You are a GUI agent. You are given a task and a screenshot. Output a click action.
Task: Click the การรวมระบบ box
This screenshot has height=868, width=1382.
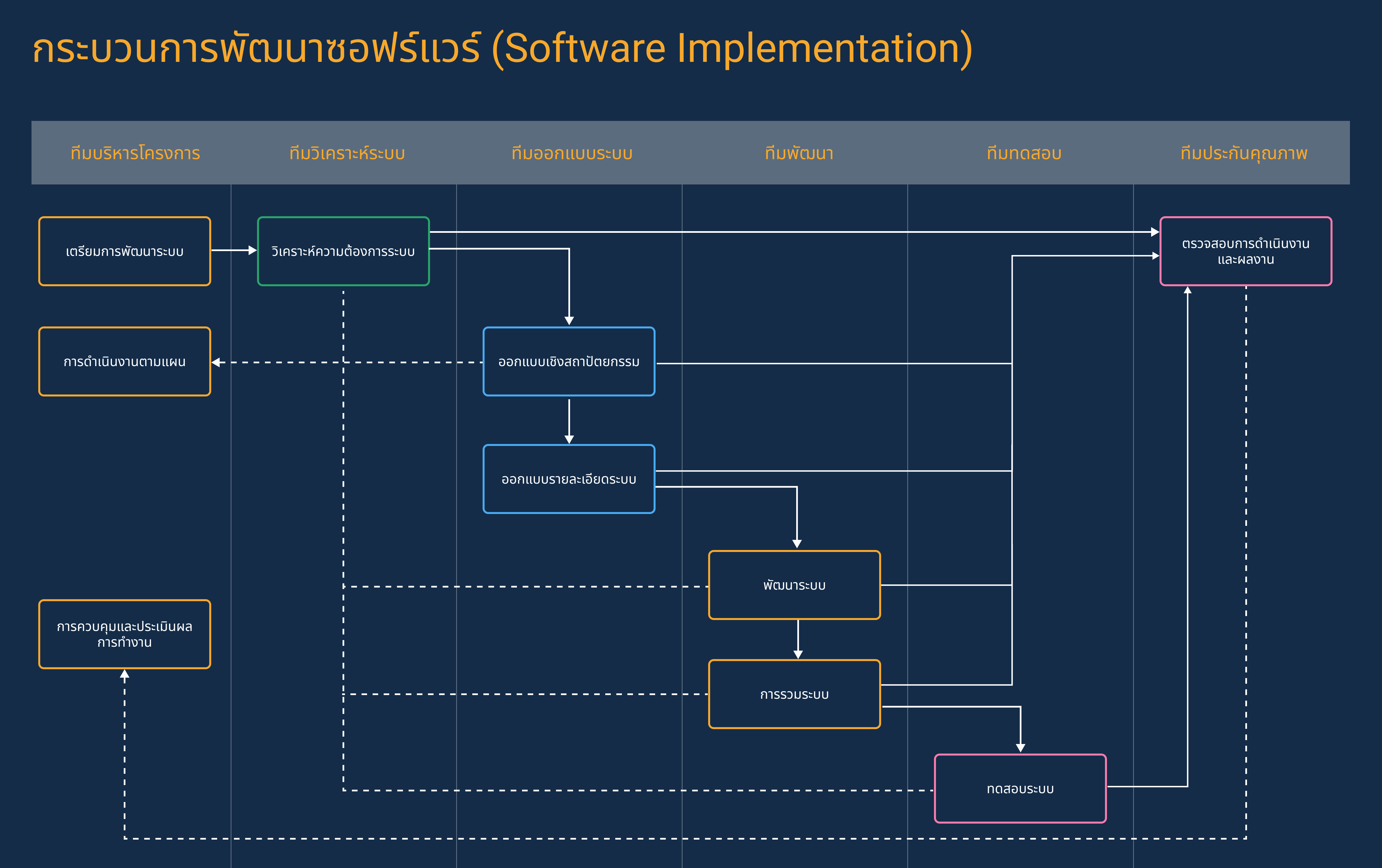click(x=794, y=694)
